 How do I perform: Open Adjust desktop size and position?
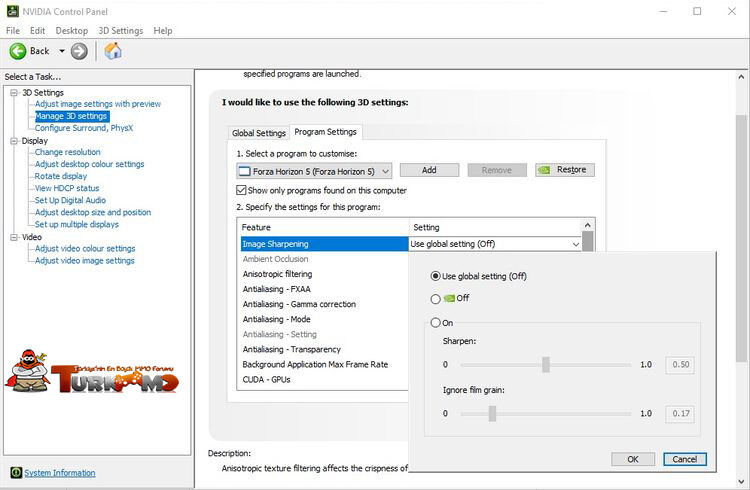click(93, 212)
